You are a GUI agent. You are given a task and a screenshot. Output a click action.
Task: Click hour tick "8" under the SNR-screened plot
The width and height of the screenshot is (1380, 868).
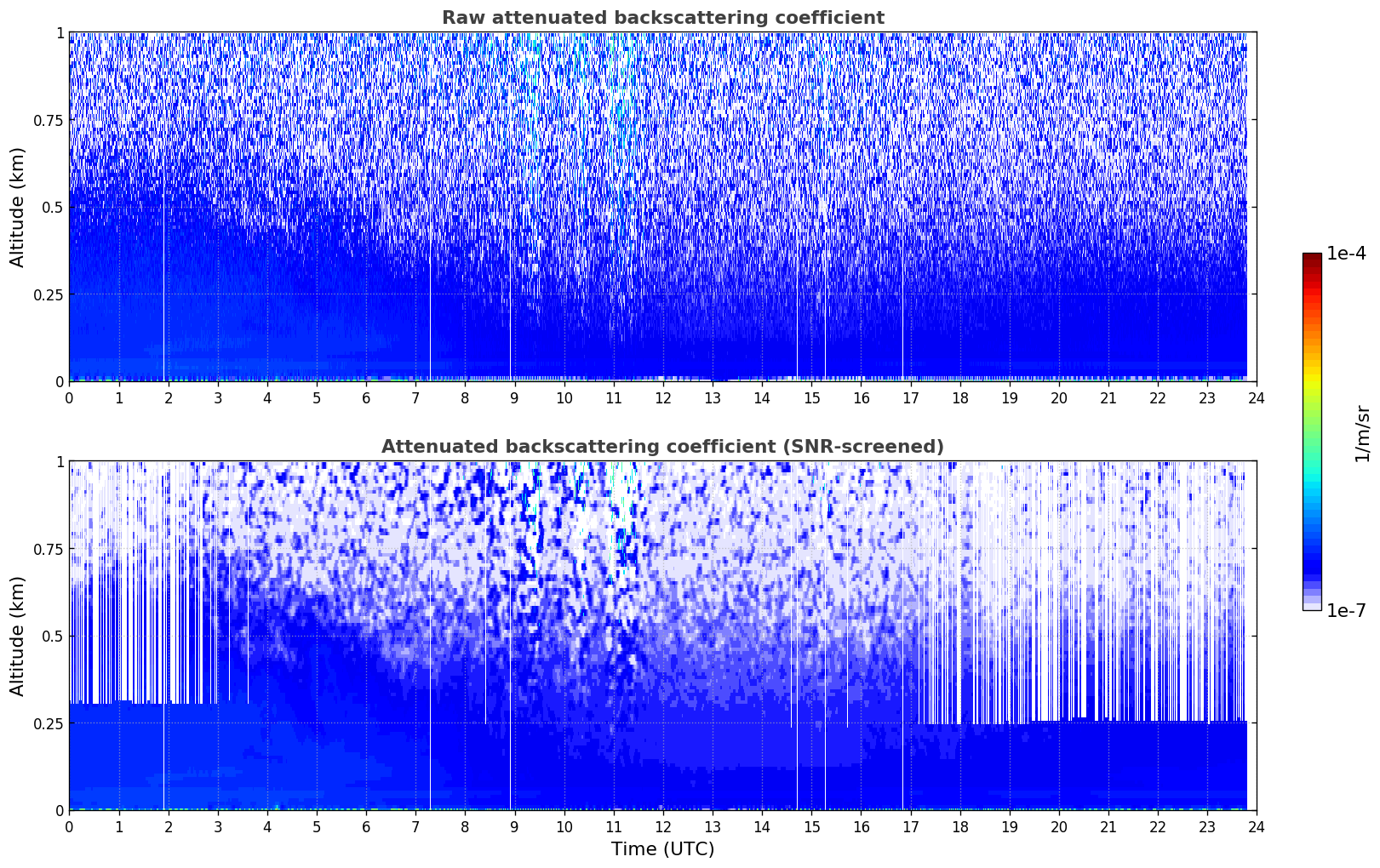pos(465,826)
